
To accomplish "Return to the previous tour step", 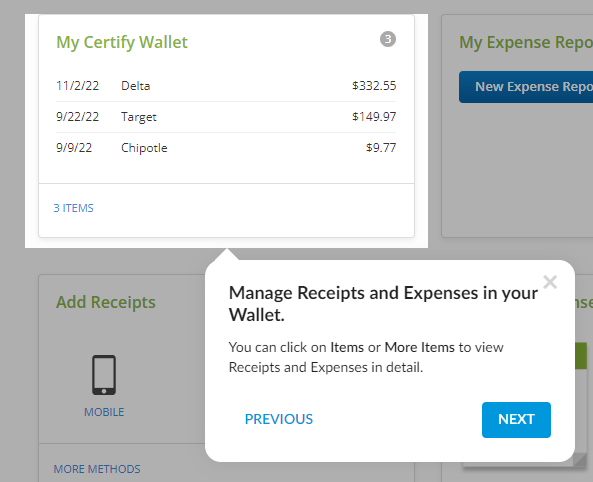I will (x=279, y=419).
